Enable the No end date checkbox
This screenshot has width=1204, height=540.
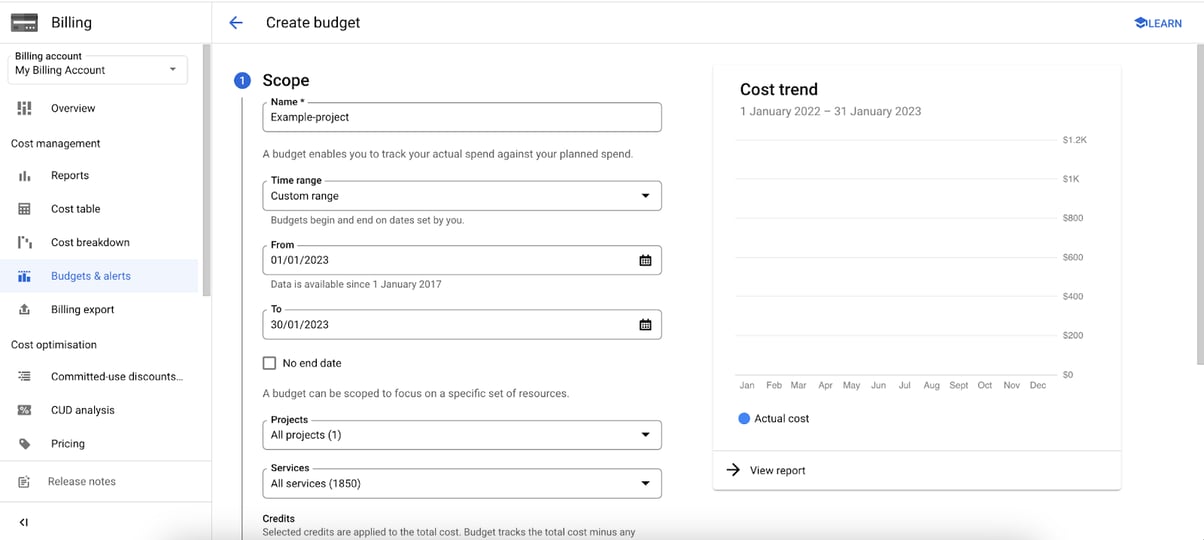click(x=269, y=363)
